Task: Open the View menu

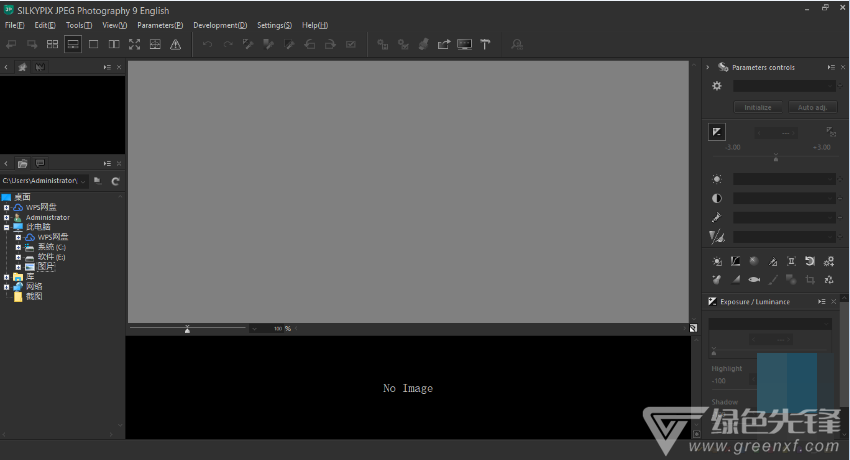Action: [x=114, y=25]
